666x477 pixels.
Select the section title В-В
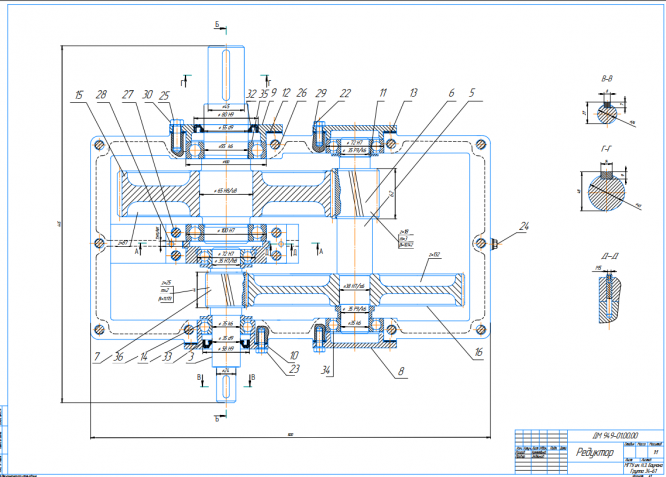(x=607, y=79)
